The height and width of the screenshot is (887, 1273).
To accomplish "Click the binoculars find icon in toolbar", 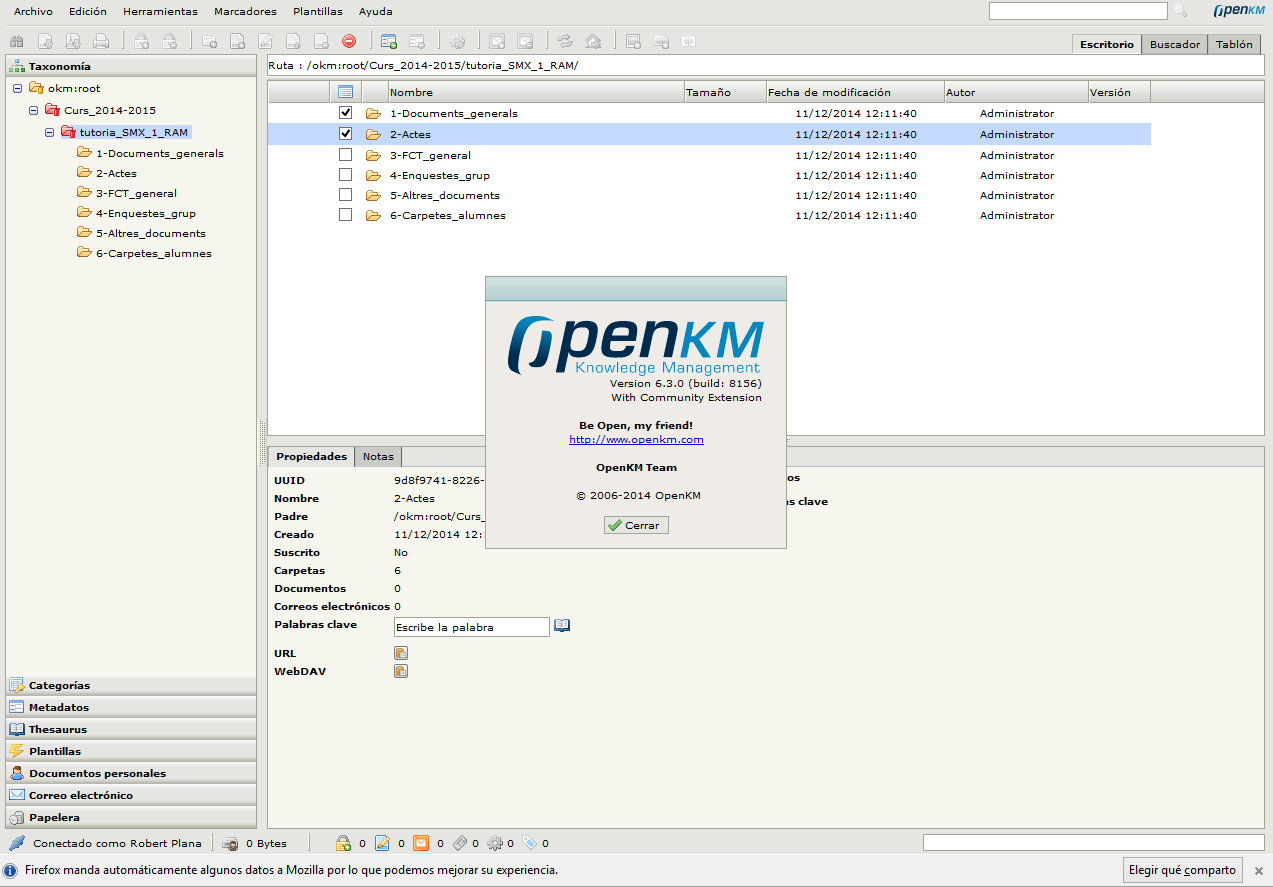I will click(x=16, y=41).
